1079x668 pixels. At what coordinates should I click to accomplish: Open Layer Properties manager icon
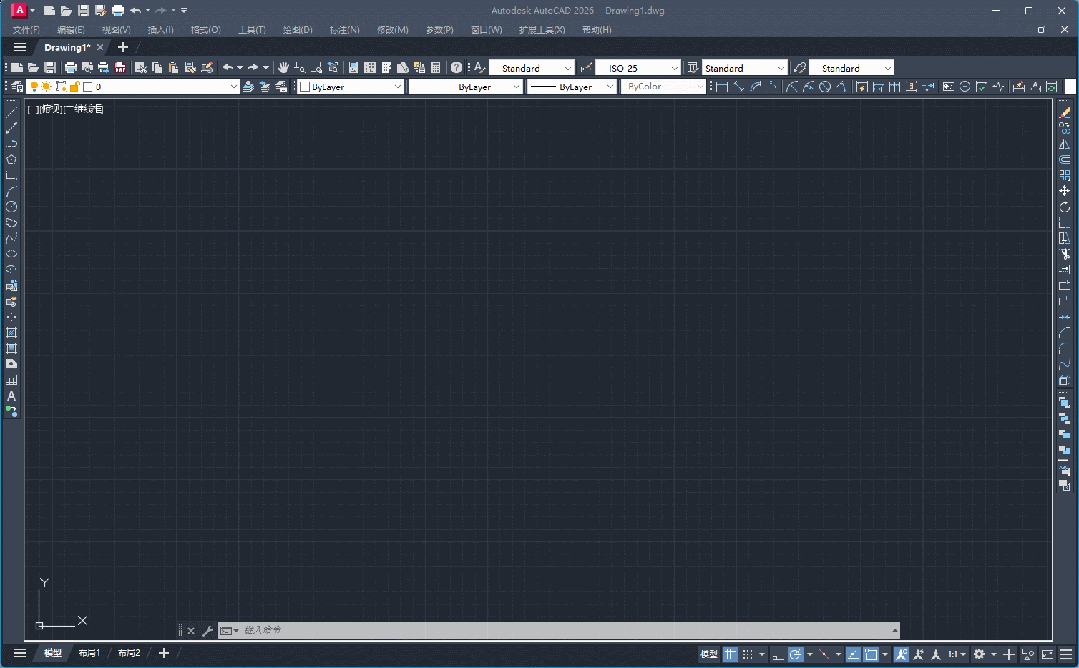point(17,87)
